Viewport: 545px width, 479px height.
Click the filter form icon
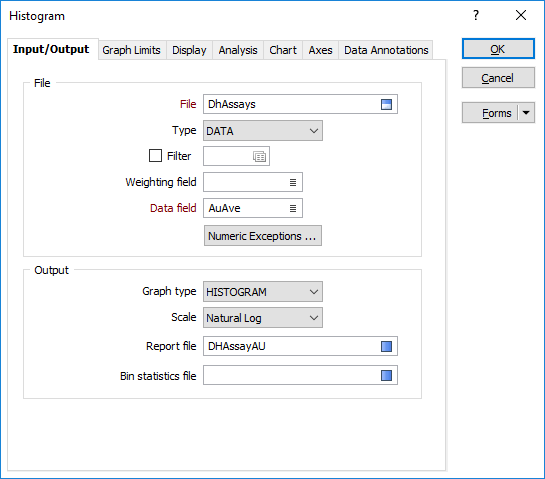(x=259, y=156)
